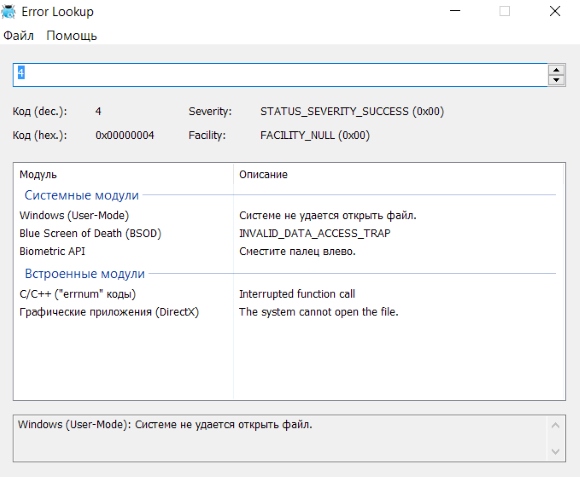Minimize the Error Lookup window
Viewport: 580px width, 477px height.
point(455,11)
